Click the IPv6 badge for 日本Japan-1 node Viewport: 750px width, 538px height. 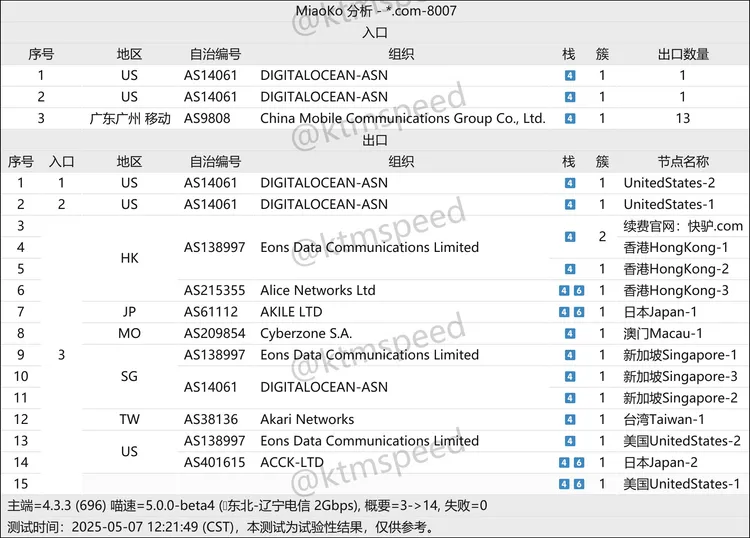click(577, 312)
